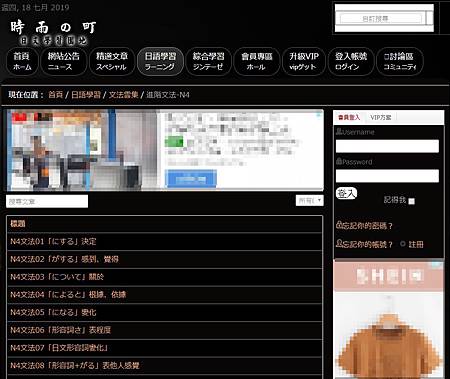Click the lock icon beside Password label

(x=339, y=161)
